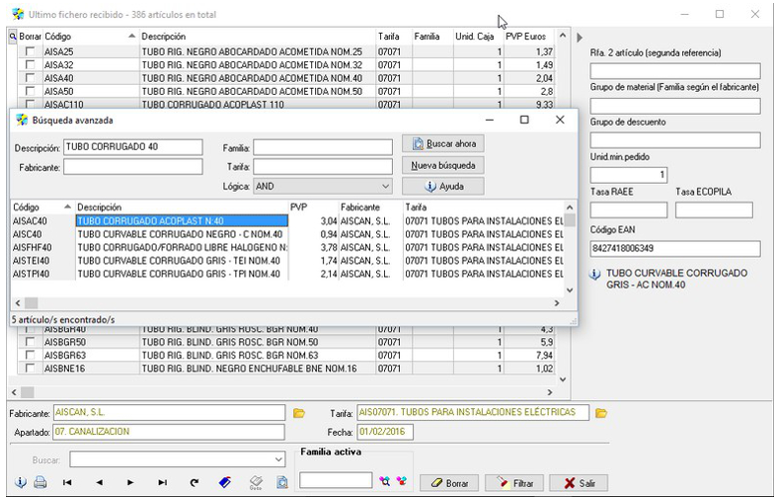Click the refresh arrow icon

point(194,482)
